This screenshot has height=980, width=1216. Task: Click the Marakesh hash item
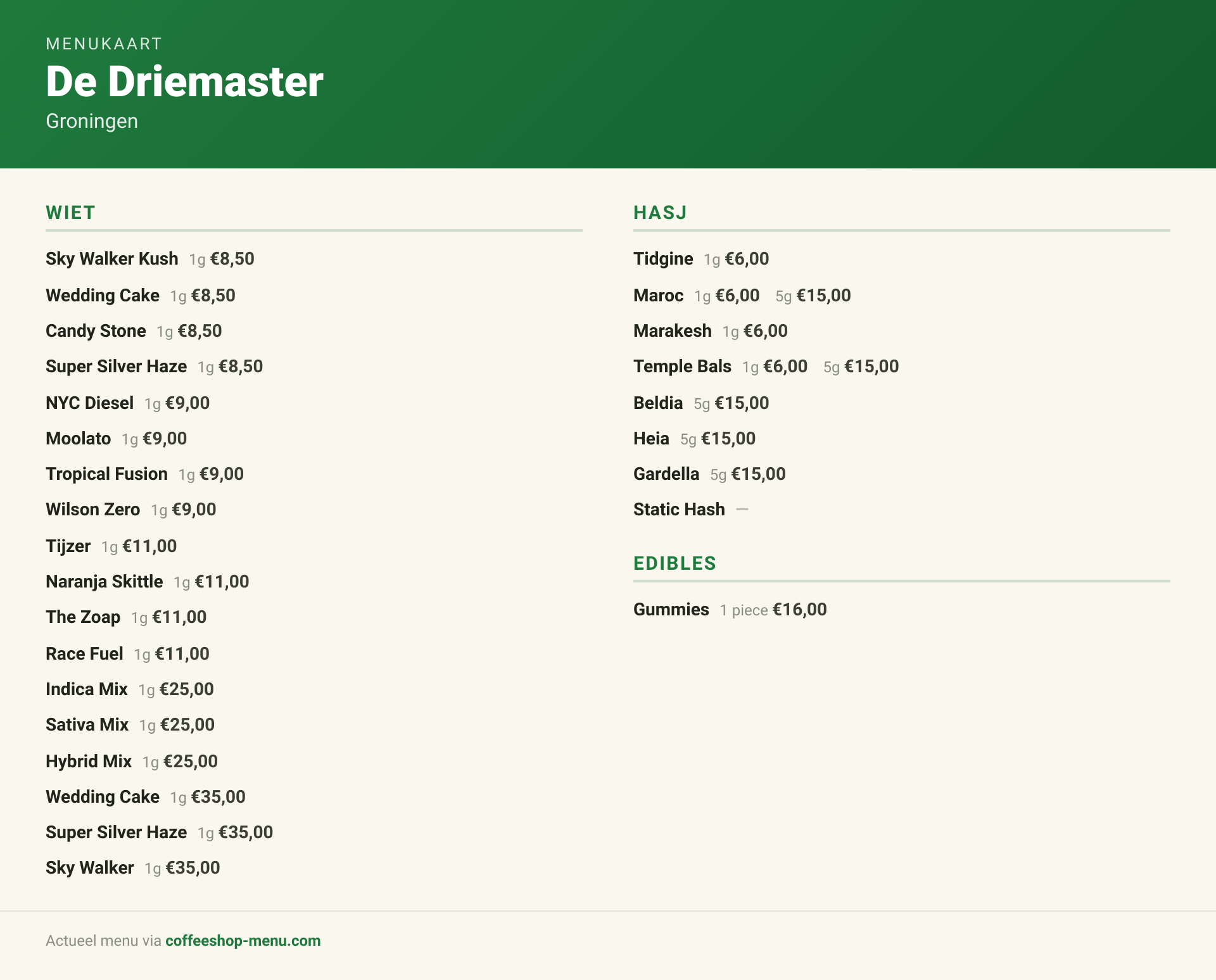tap(672, 331)
